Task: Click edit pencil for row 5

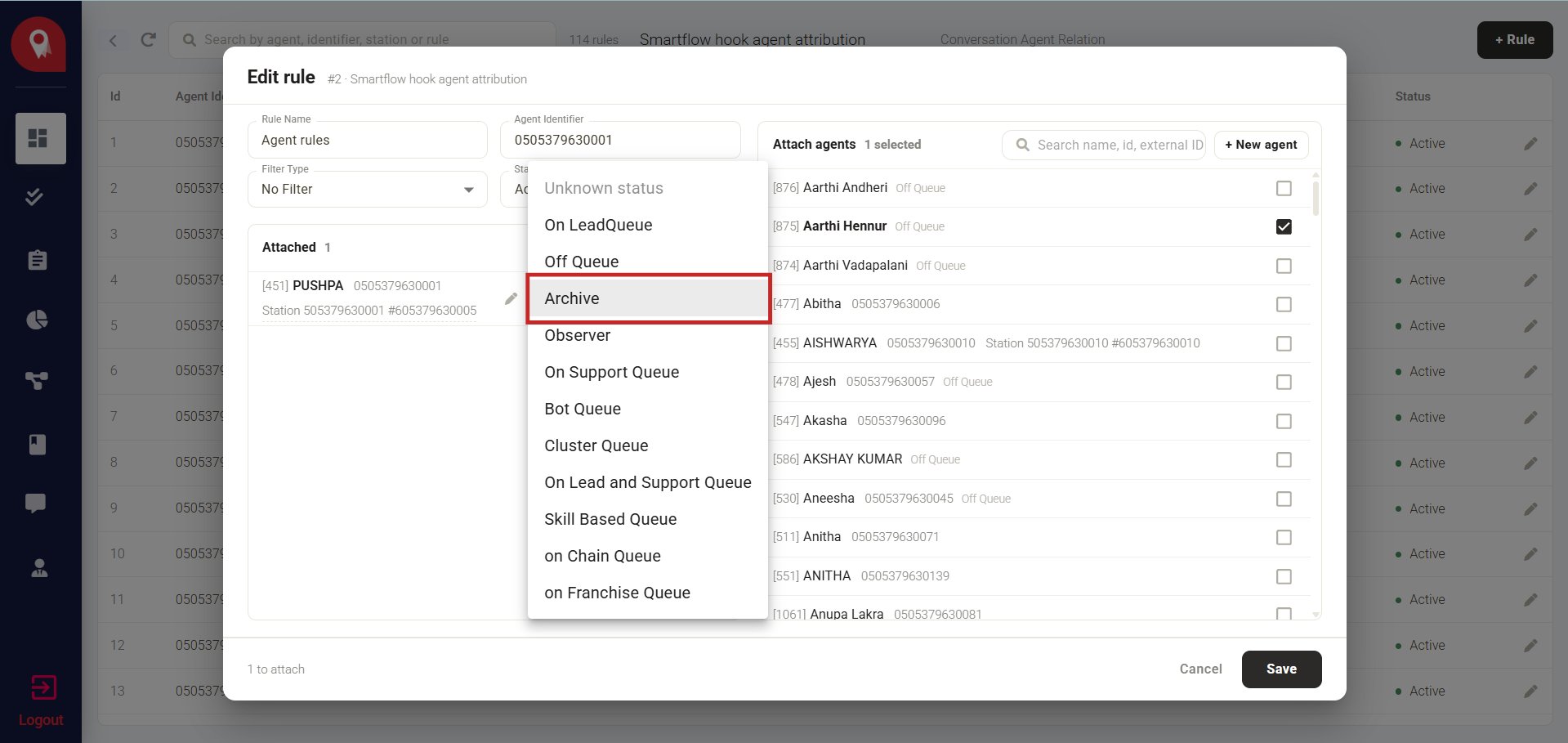Action: [x=1530, y=326]
